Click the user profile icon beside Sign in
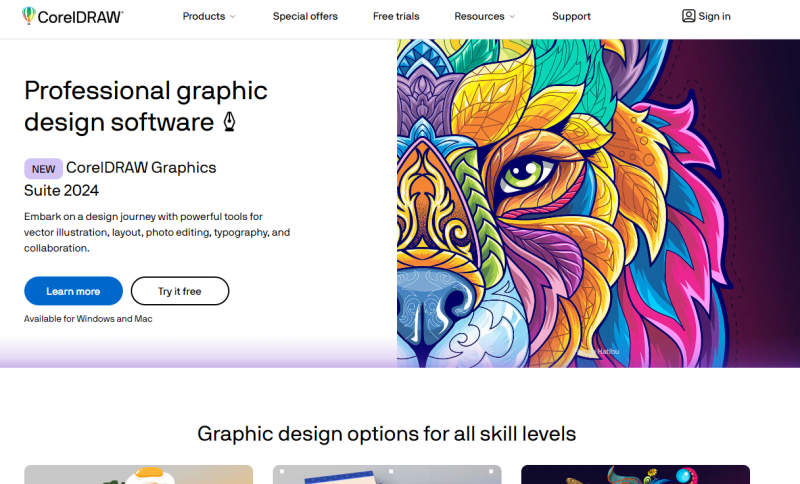This screenshot has height=484, width=800. coord(688,16)
